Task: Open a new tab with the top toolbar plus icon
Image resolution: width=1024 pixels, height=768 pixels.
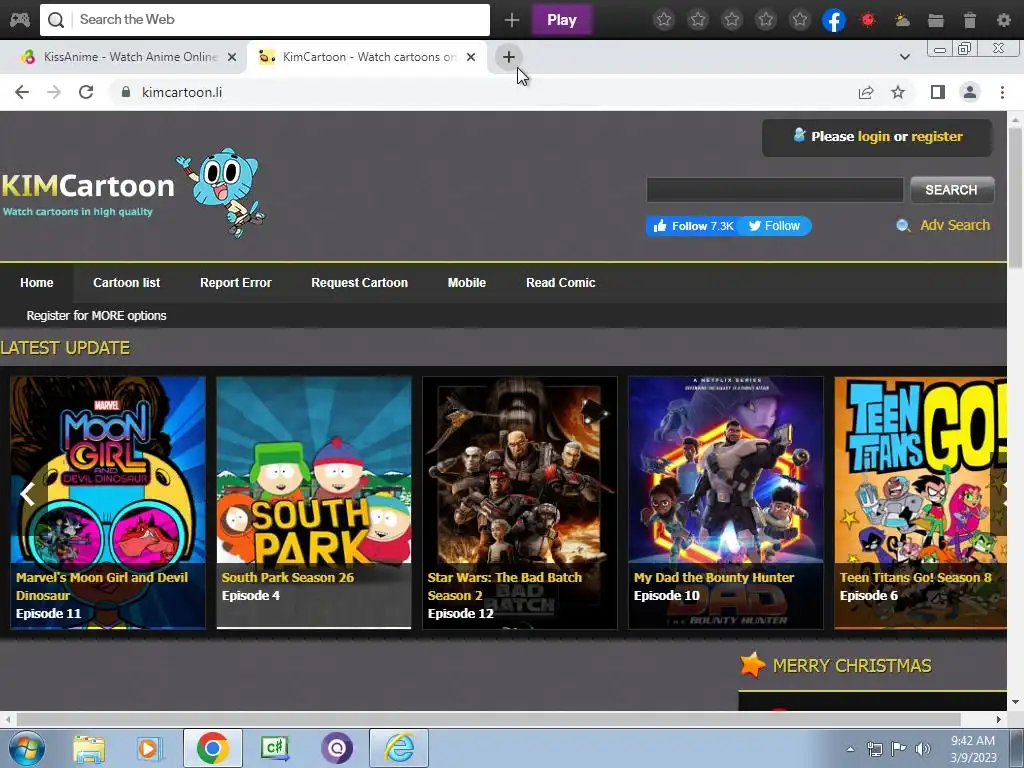Action: point(512,20)
